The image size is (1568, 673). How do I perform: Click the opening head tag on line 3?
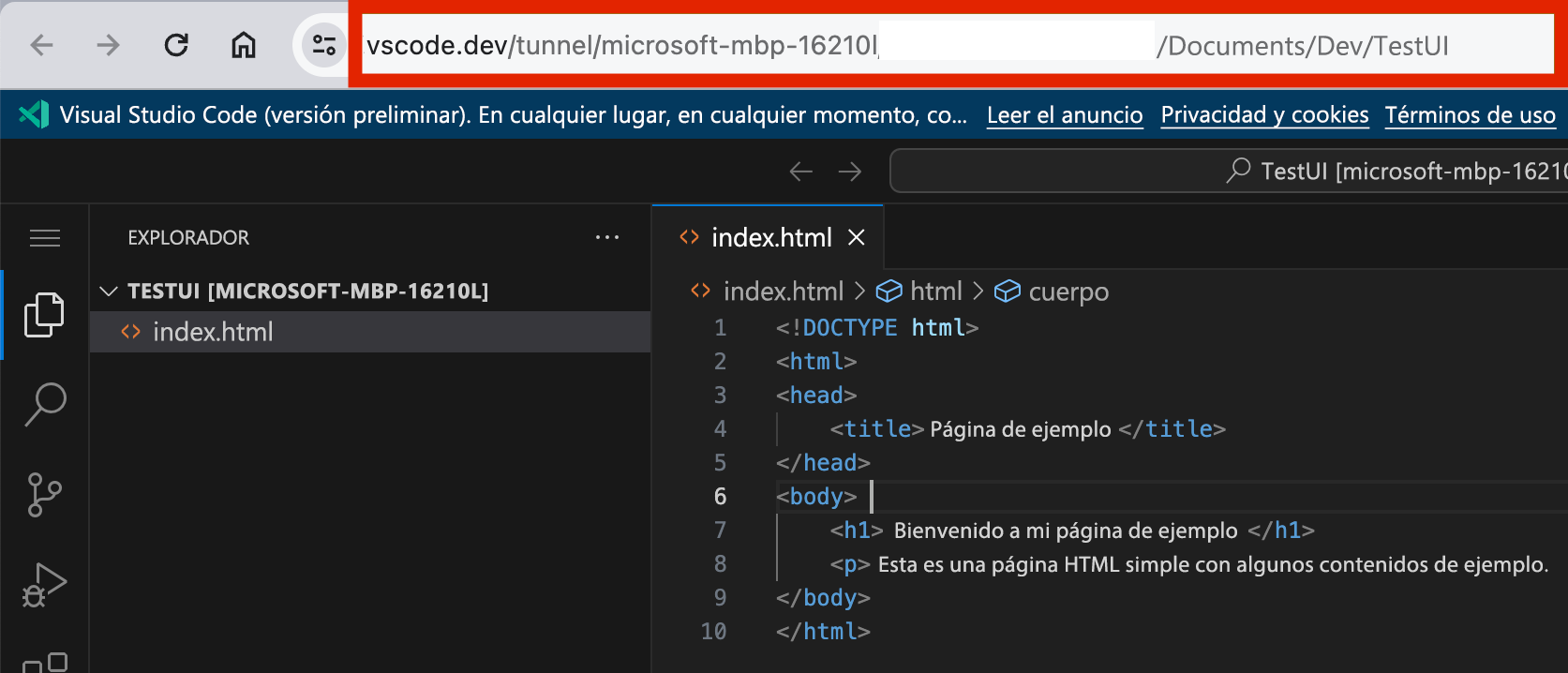point(816,395)
